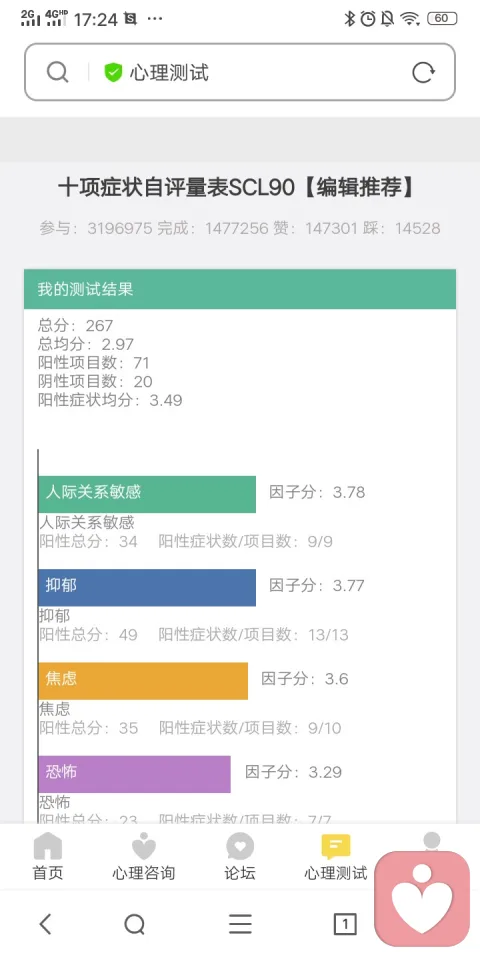Open 心理咨询 tab

coord(144,858)
